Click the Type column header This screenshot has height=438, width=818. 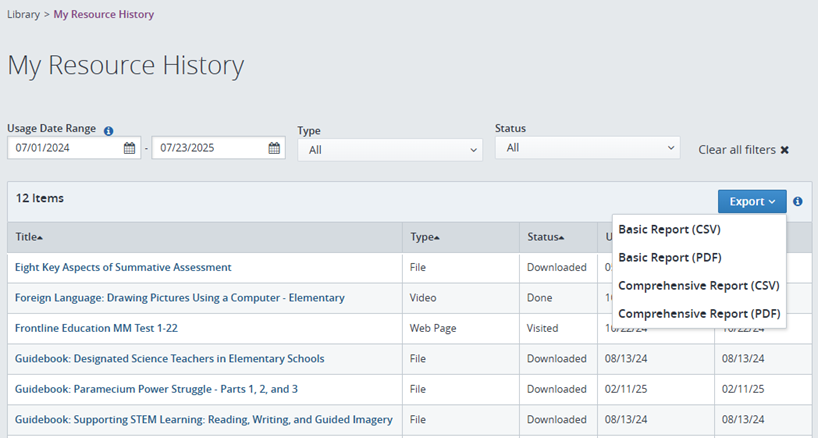pos(461,237)
